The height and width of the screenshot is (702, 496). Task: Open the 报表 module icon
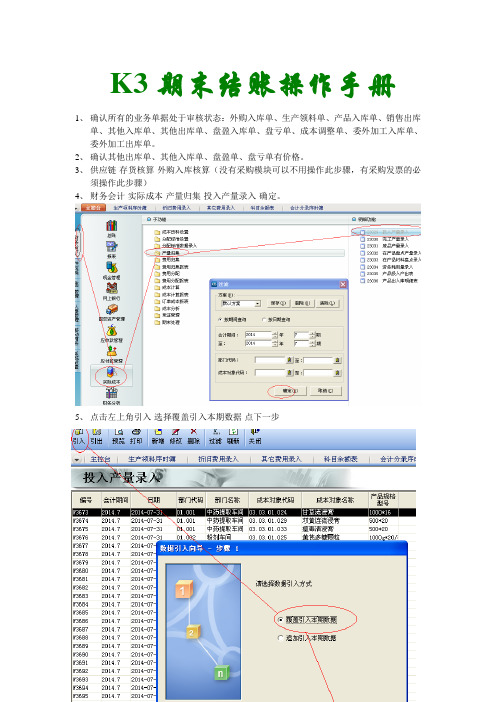coord(111,247)
